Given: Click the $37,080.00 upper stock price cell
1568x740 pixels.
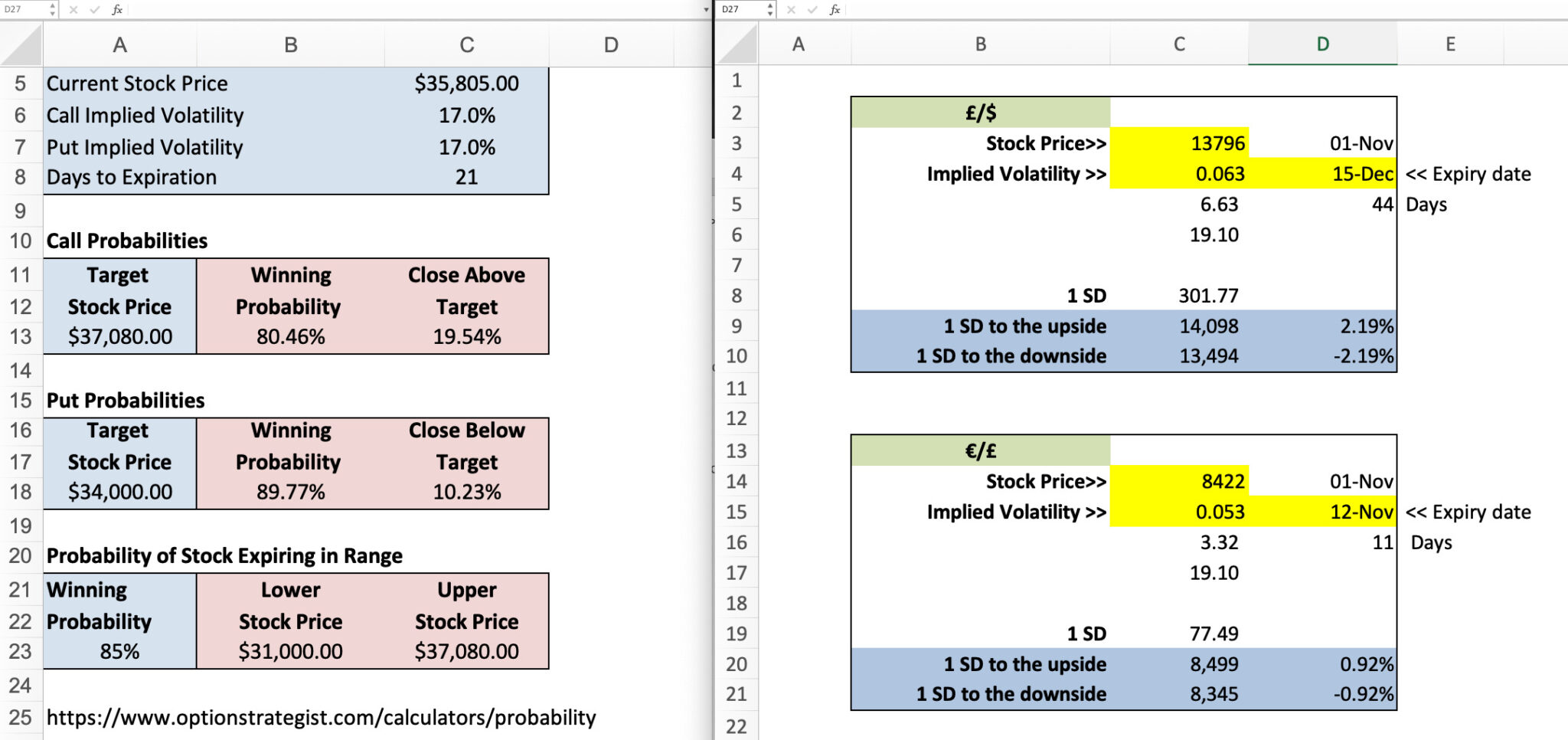Looking at the screenshot, I should [466, 652].
